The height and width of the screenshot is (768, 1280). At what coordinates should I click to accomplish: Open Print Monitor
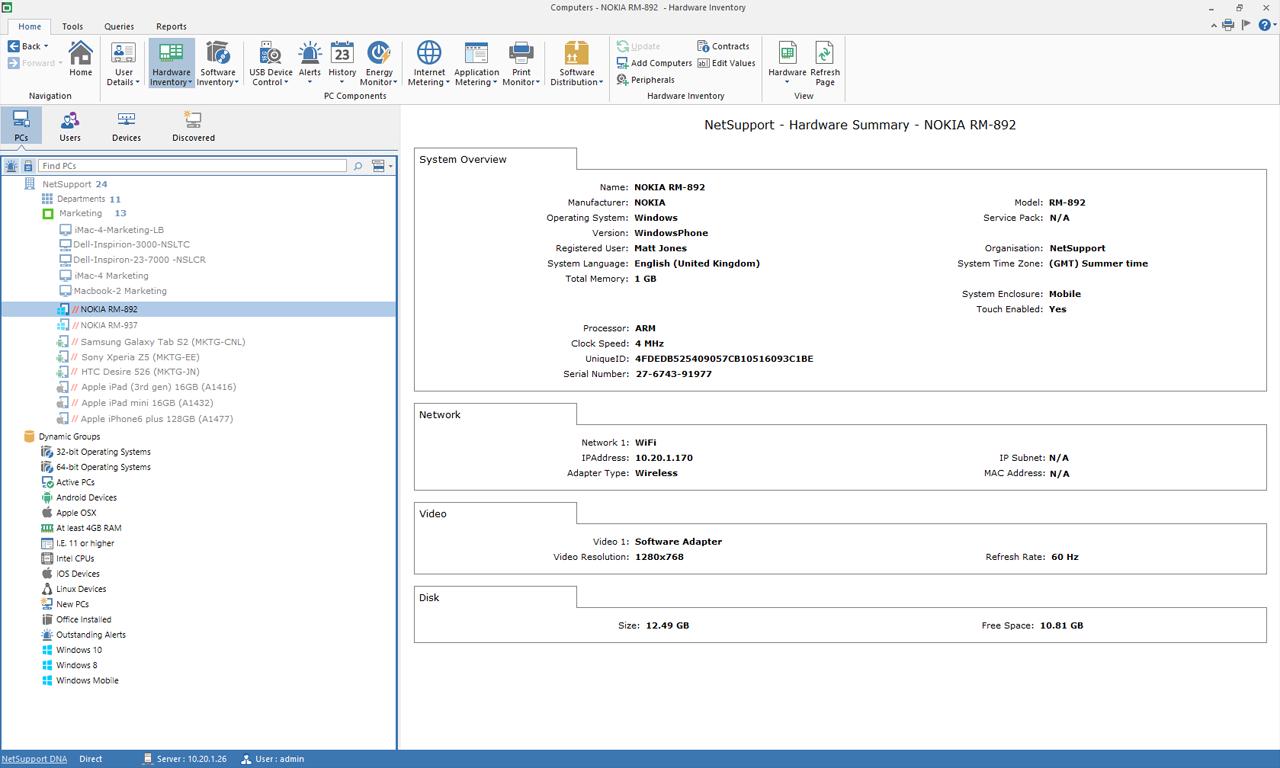521,63
